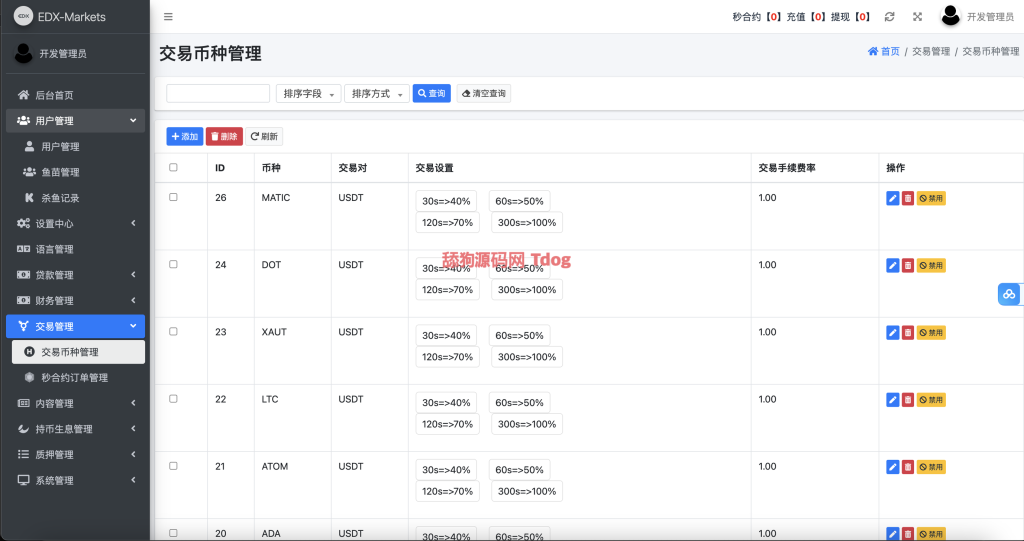Click red trash icon for DOT row
1024x541 pixels.
coord(908,266)
